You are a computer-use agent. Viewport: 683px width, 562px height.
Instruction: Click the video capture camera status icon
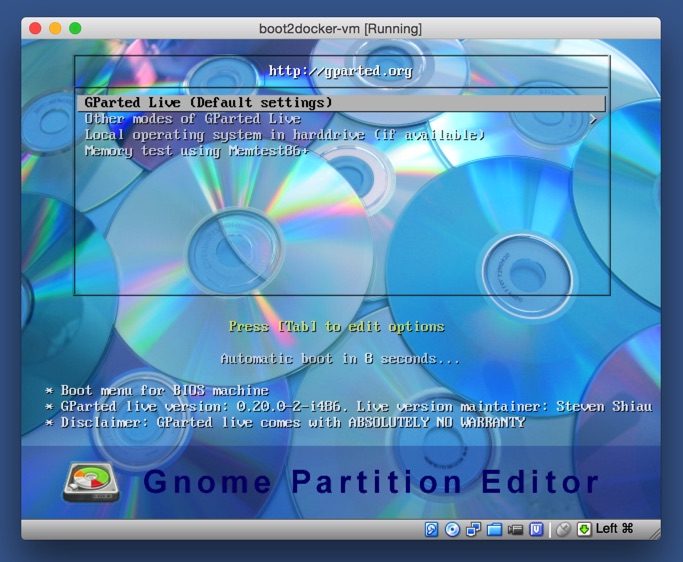tap(515, 530)
